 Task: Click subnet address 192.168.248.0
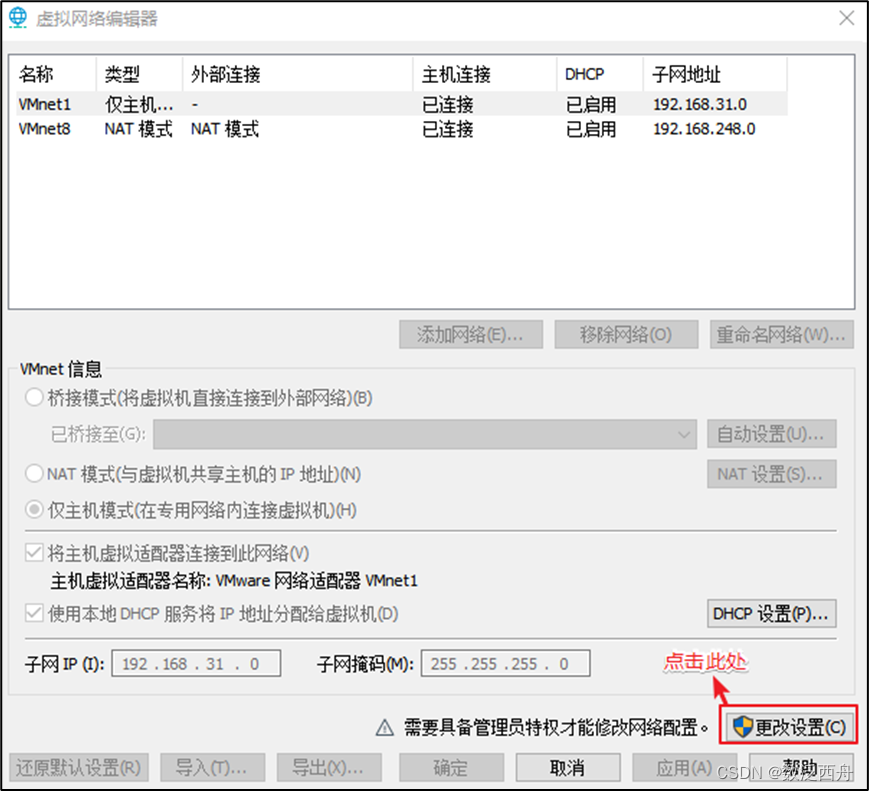[x=704, y=129]
